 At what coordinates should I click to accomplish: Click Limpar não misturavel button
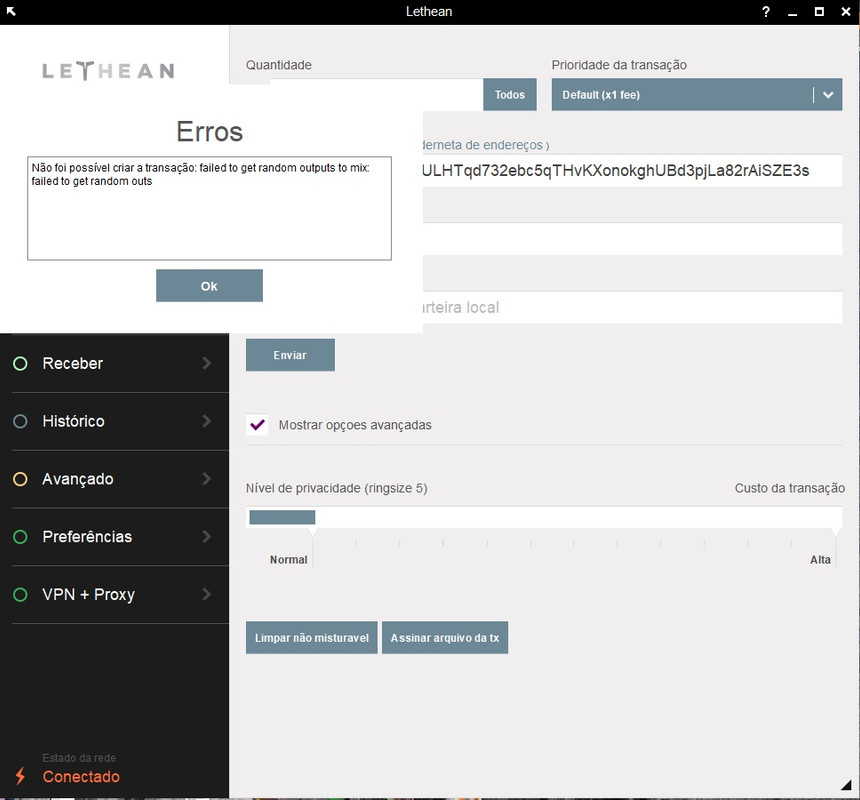point(312,638)
